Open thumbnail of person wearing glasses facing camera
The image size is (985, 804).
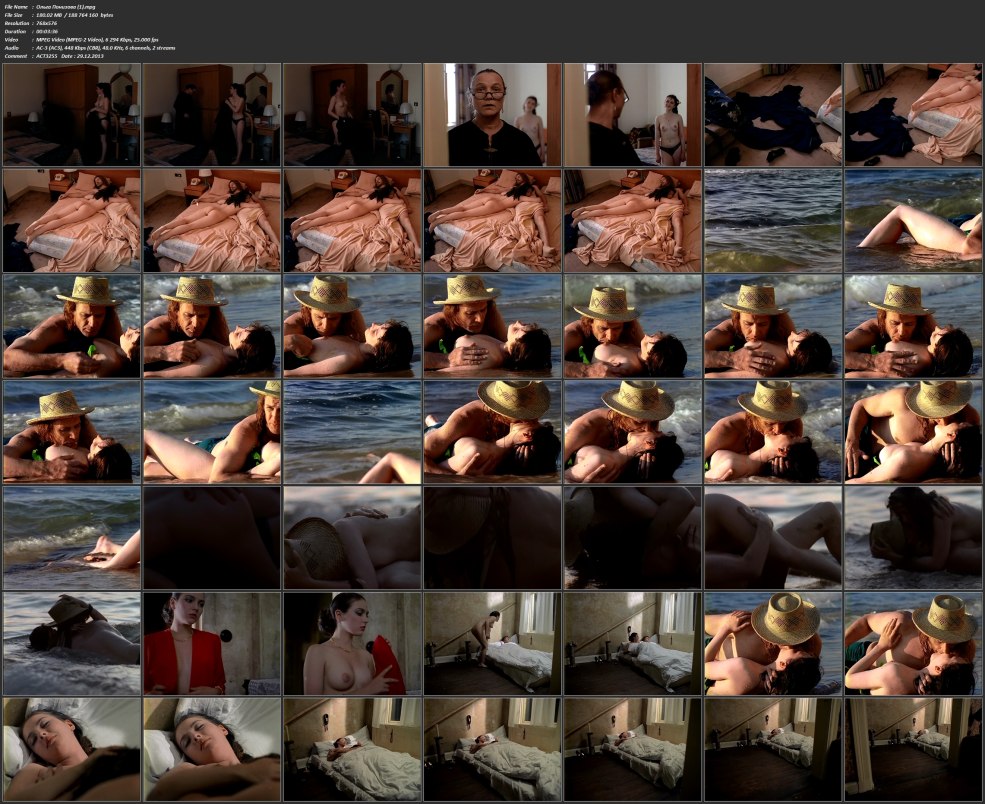coord(492,114)
